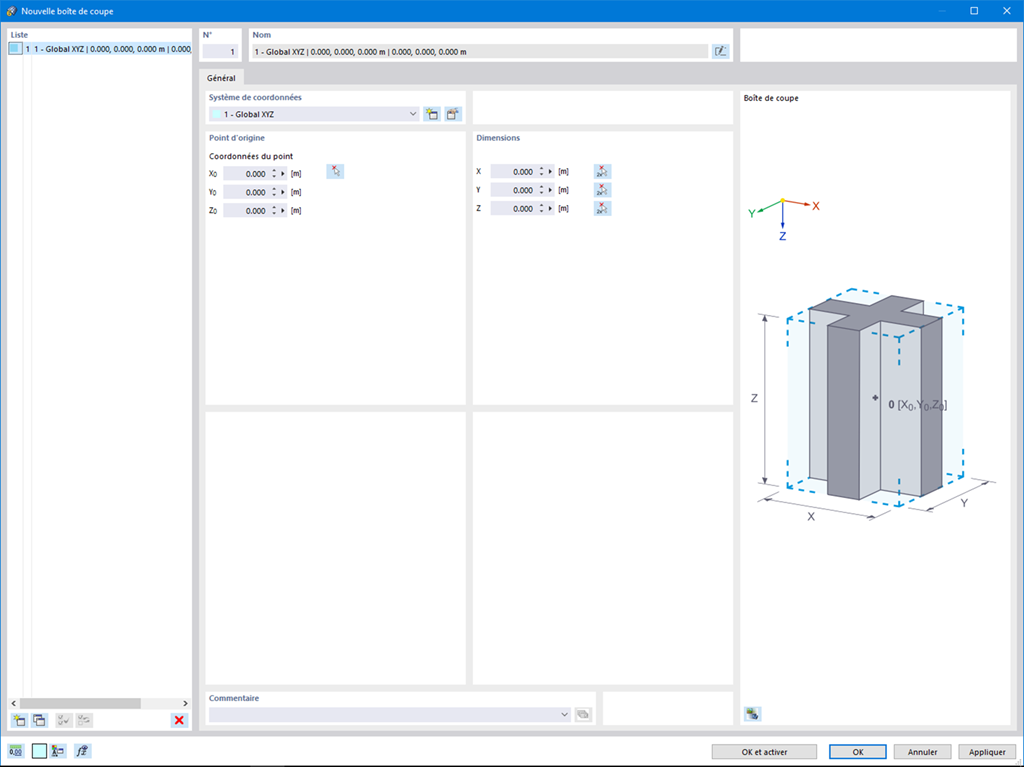Click the Y0 coordinate input field
Image resolution: width=1024 pixels, height=767 pixels.
pos(246,192)
